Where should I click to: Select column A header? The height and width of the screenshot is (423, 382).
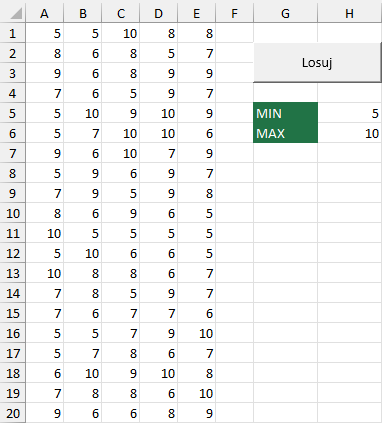[x=44, y=14]
